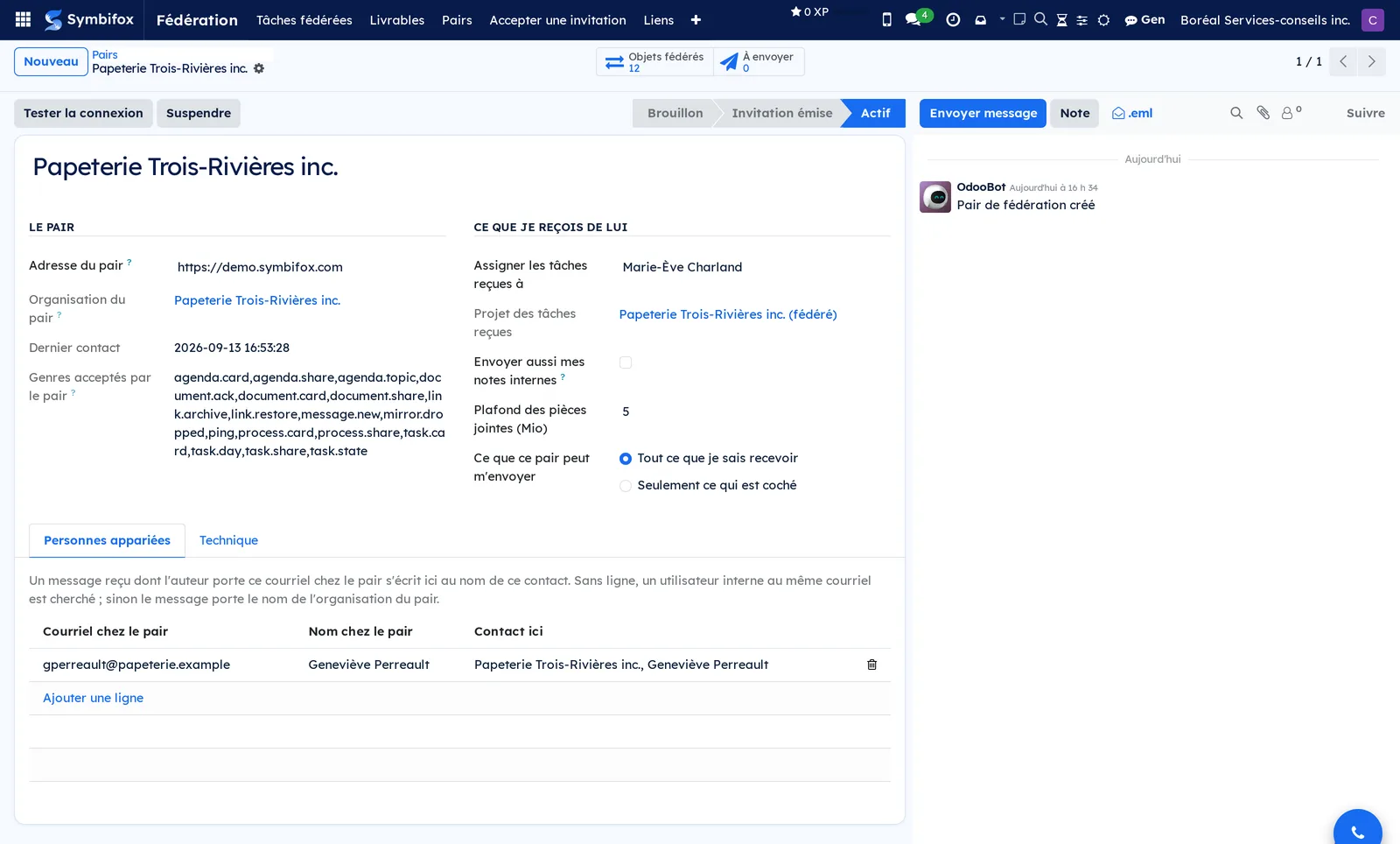
Task: Open Tâches fédérées menu
Action: point(304,20)
